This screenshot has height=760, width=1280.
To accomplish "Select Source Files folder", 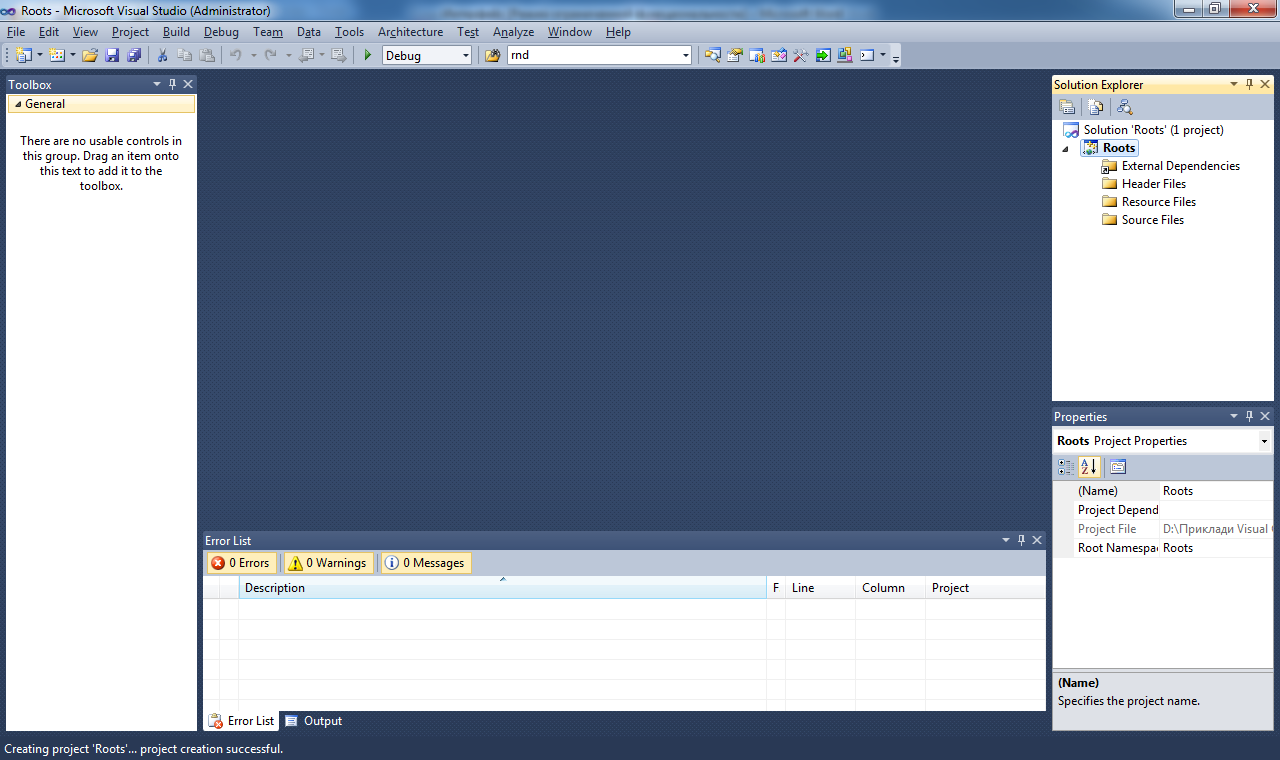I will (x=1152, y=220).
